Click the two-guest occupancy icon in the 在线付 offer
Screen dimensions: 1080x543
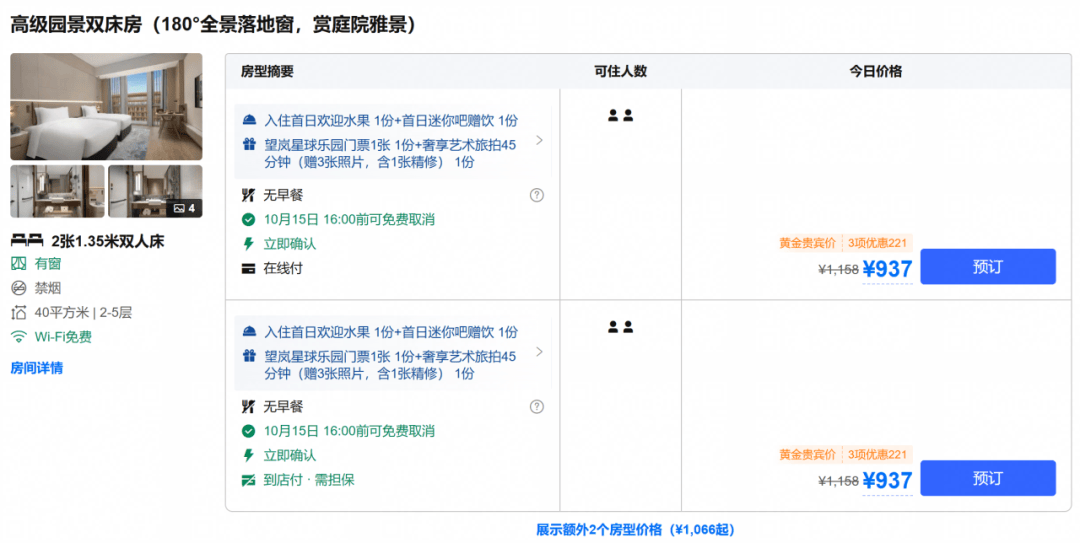tap(621, 116)
